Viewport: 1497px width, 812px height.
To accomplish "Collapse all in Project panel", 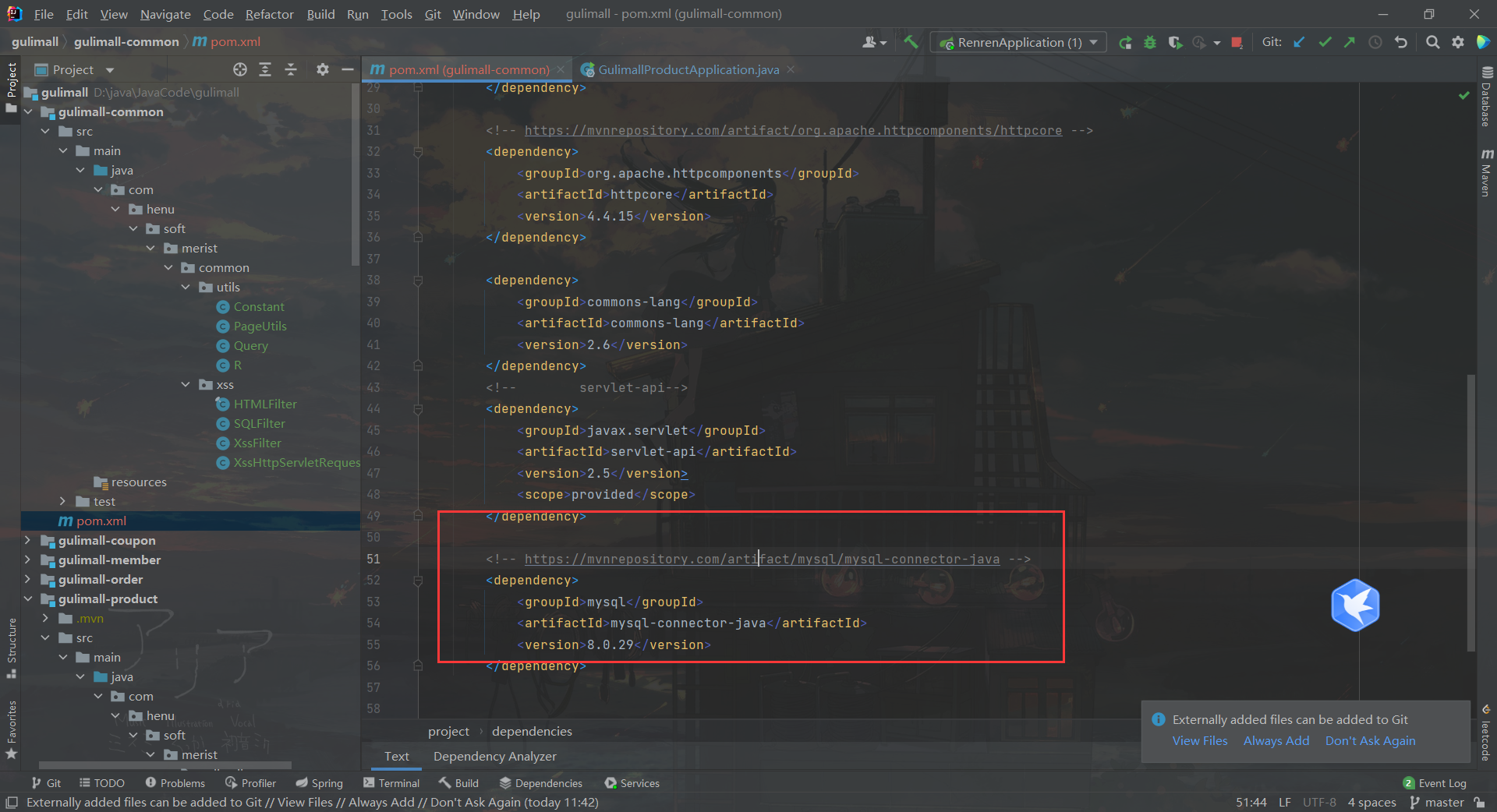I will click(291, 69).
